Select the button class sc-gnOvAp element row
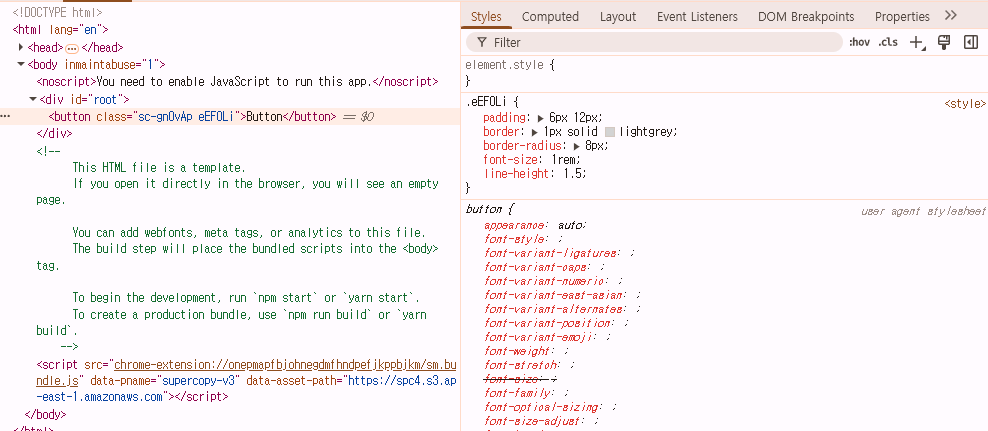988x431 pixels. click(230, 117)
